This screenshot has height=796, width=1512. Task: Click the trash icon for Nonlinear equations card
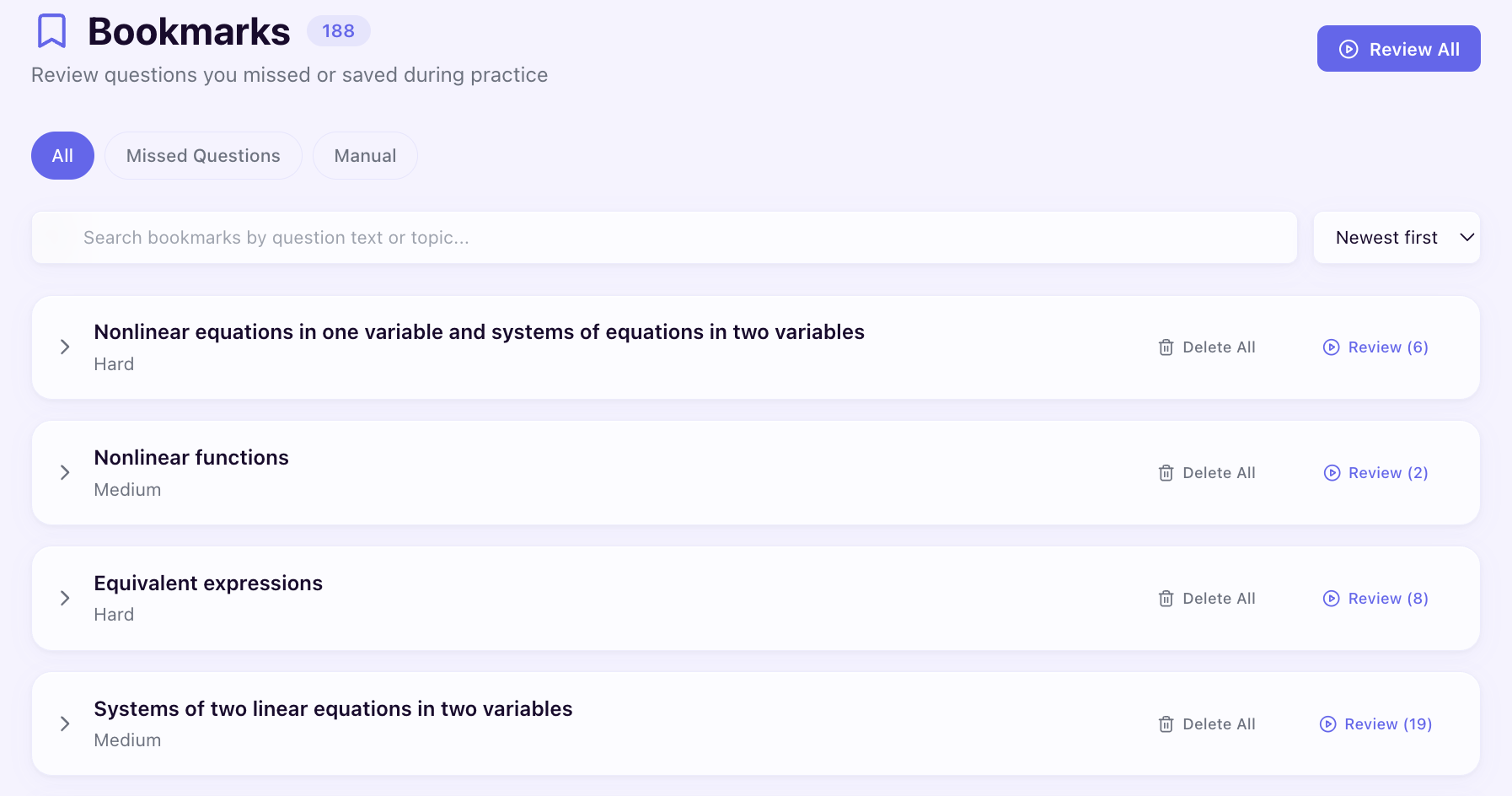pyautogui.click(x=1166, y=347)
